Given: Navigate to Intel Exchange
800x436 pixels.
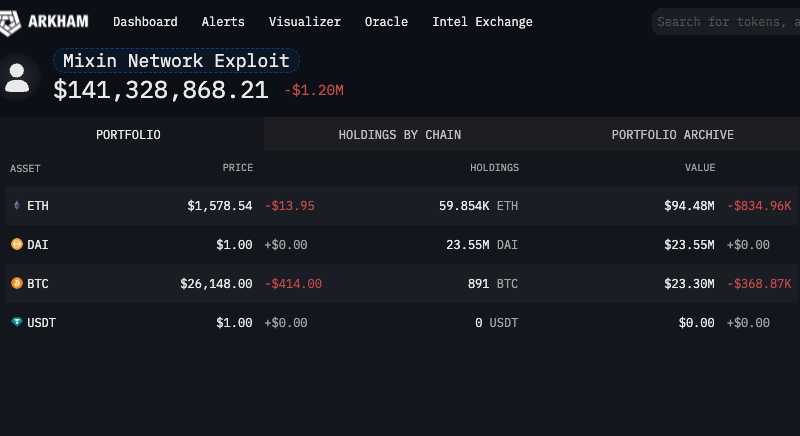Looking at the screenshot, I should tap(482, 22).
